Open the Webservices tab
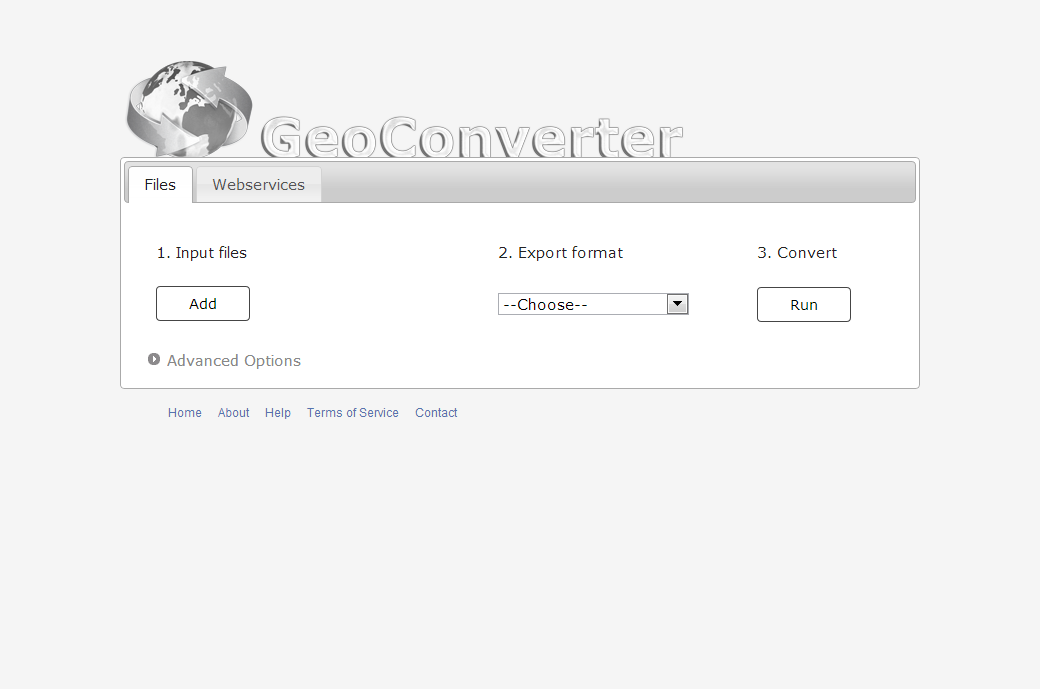This screenshot has width=1040, height=689. (x=258, y=185)
